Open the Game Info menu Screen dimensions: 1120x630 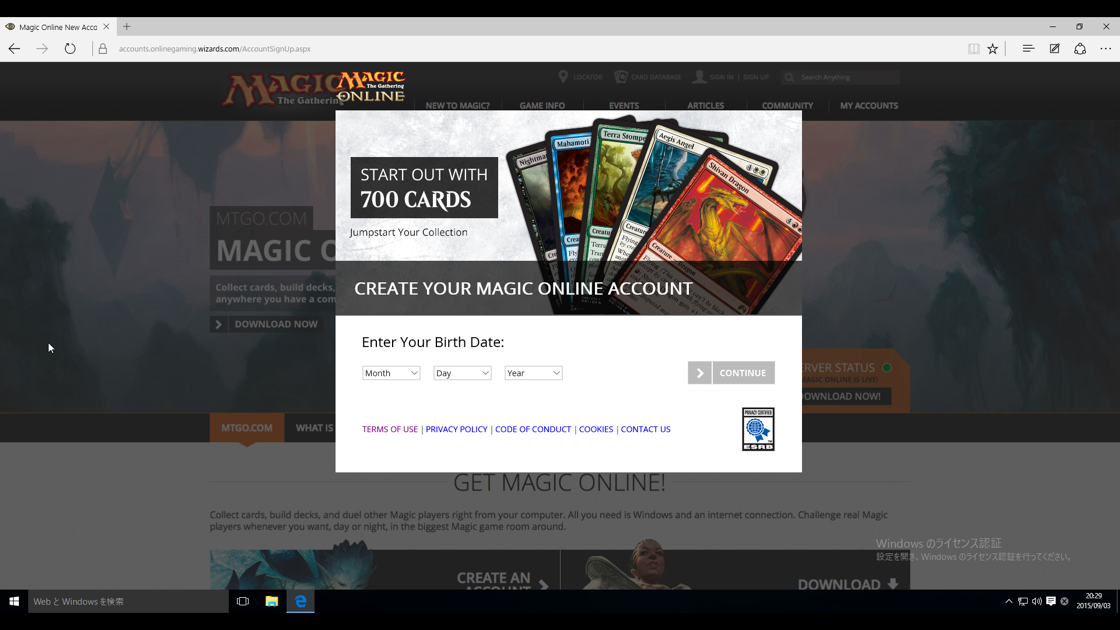pos(542,106)
